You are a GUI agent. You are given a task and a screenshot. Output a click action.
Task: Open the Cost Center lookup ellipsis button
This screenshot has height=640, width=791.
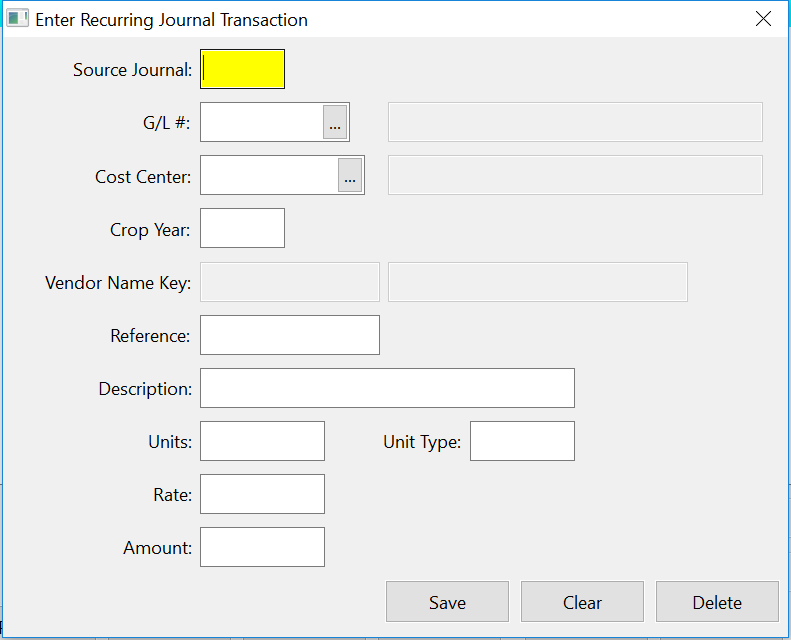click(350, 176)
